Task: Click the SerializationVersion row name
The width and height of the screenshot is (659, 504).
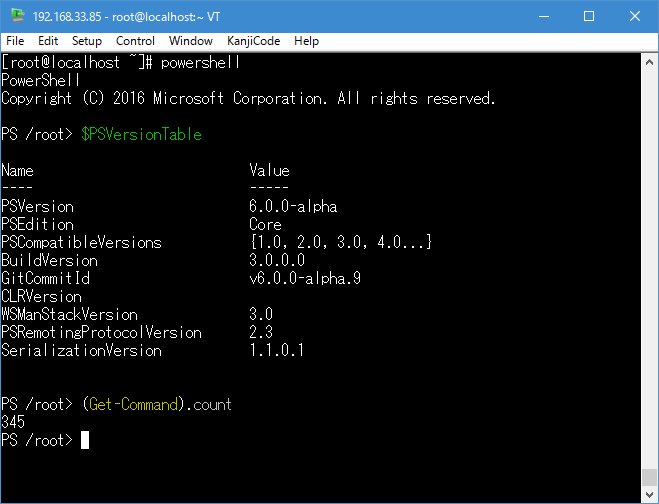Action: (x=81, y=351)
